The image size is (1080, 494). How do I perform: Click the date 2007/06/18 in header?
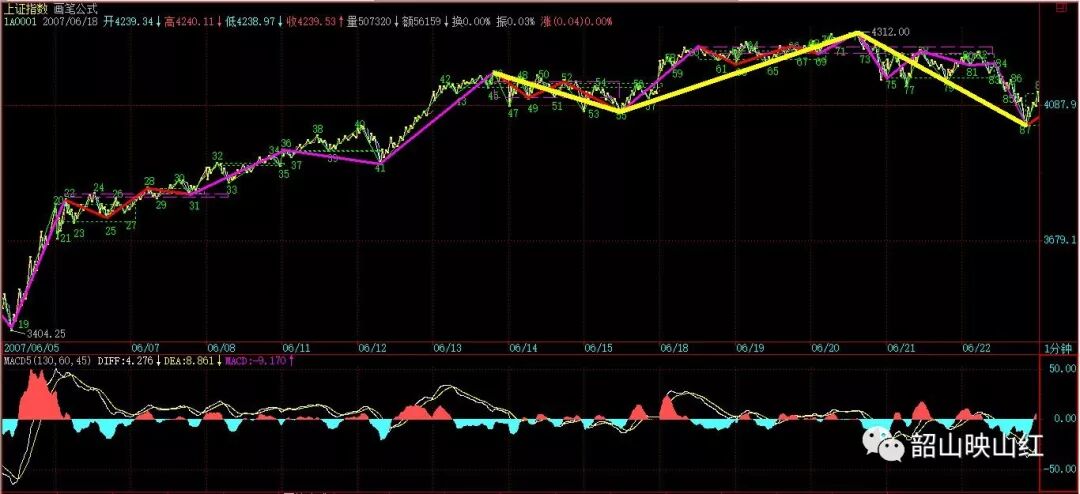click(x=70, y=22)
